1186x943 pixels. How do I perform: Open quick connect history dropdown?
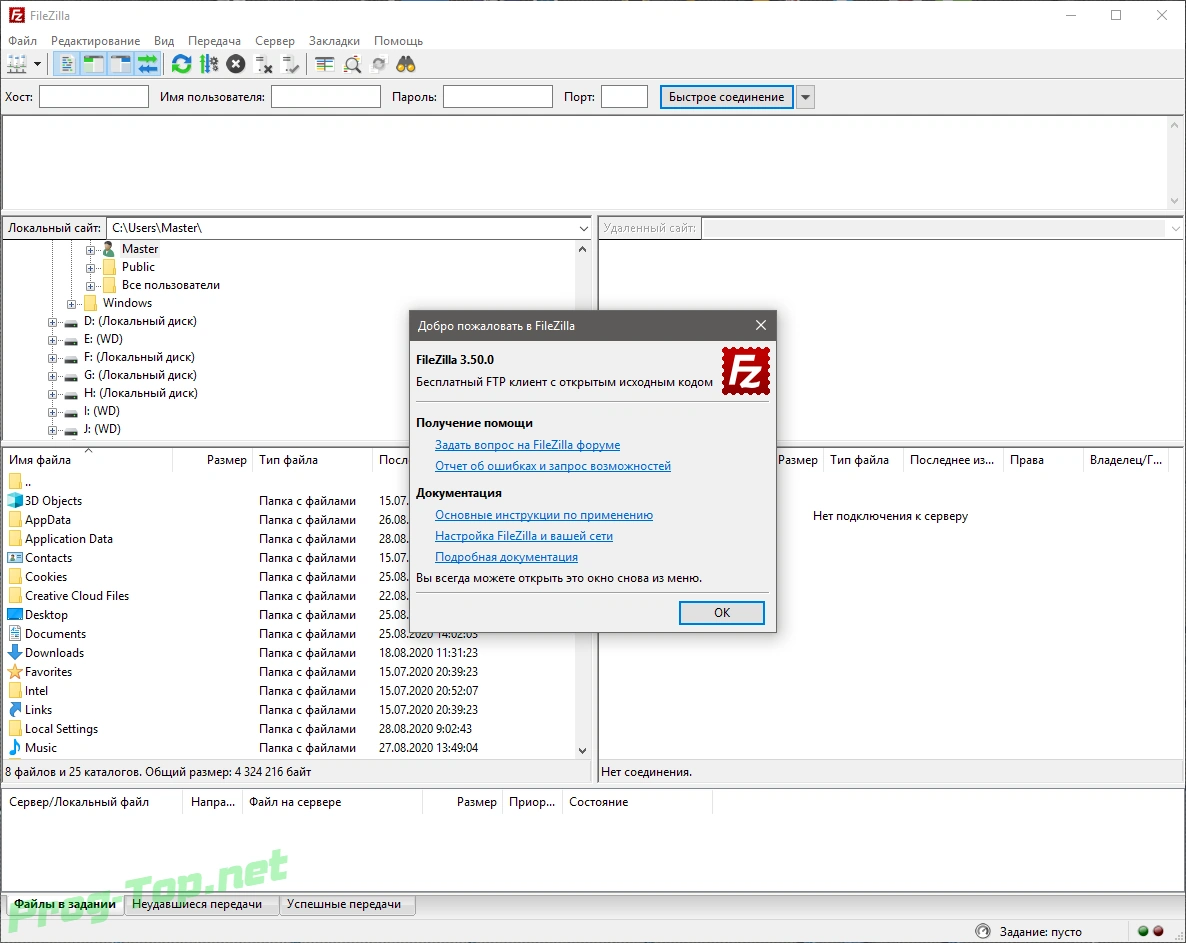(x=806, y=97)
